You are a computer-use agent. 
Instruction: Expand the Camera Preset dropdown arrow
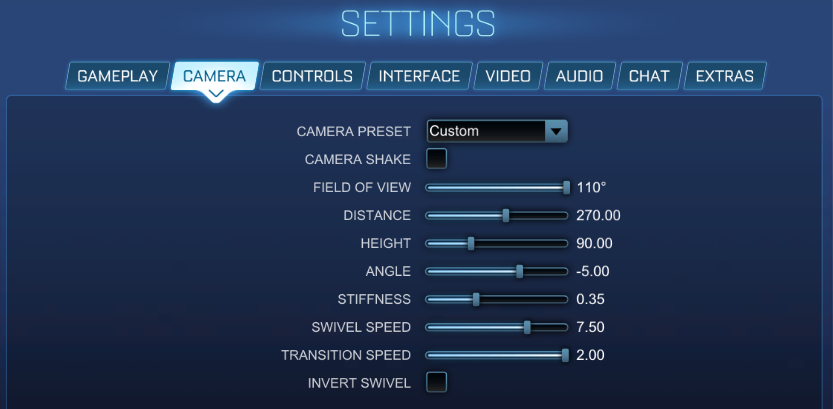pyautogui.click(x=556, y=131)
